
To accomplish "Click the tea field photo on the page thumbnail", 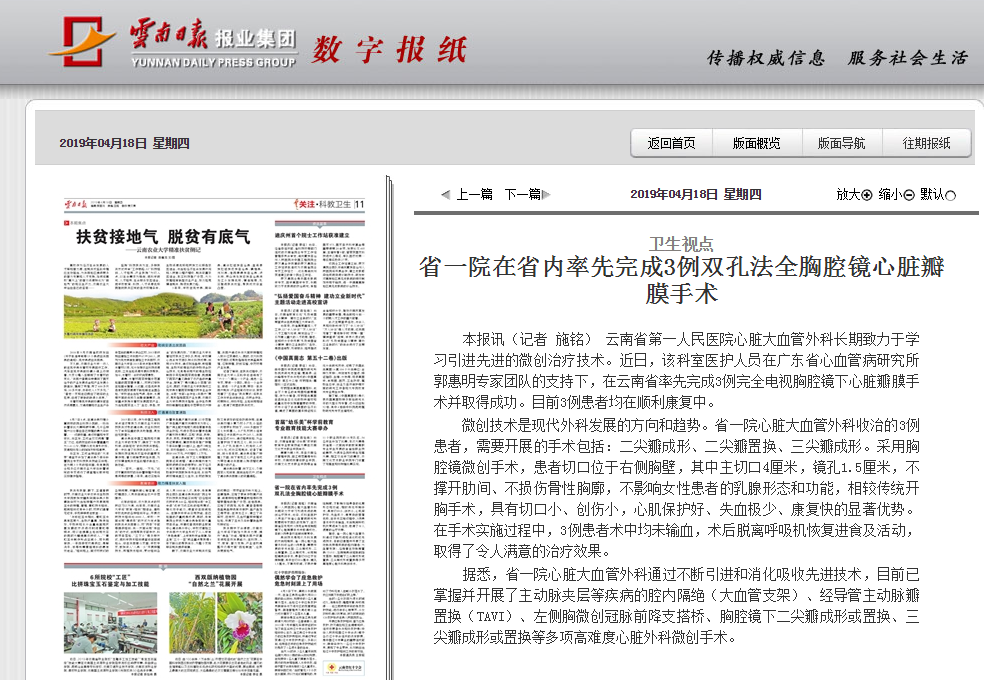I will (163, 314).
